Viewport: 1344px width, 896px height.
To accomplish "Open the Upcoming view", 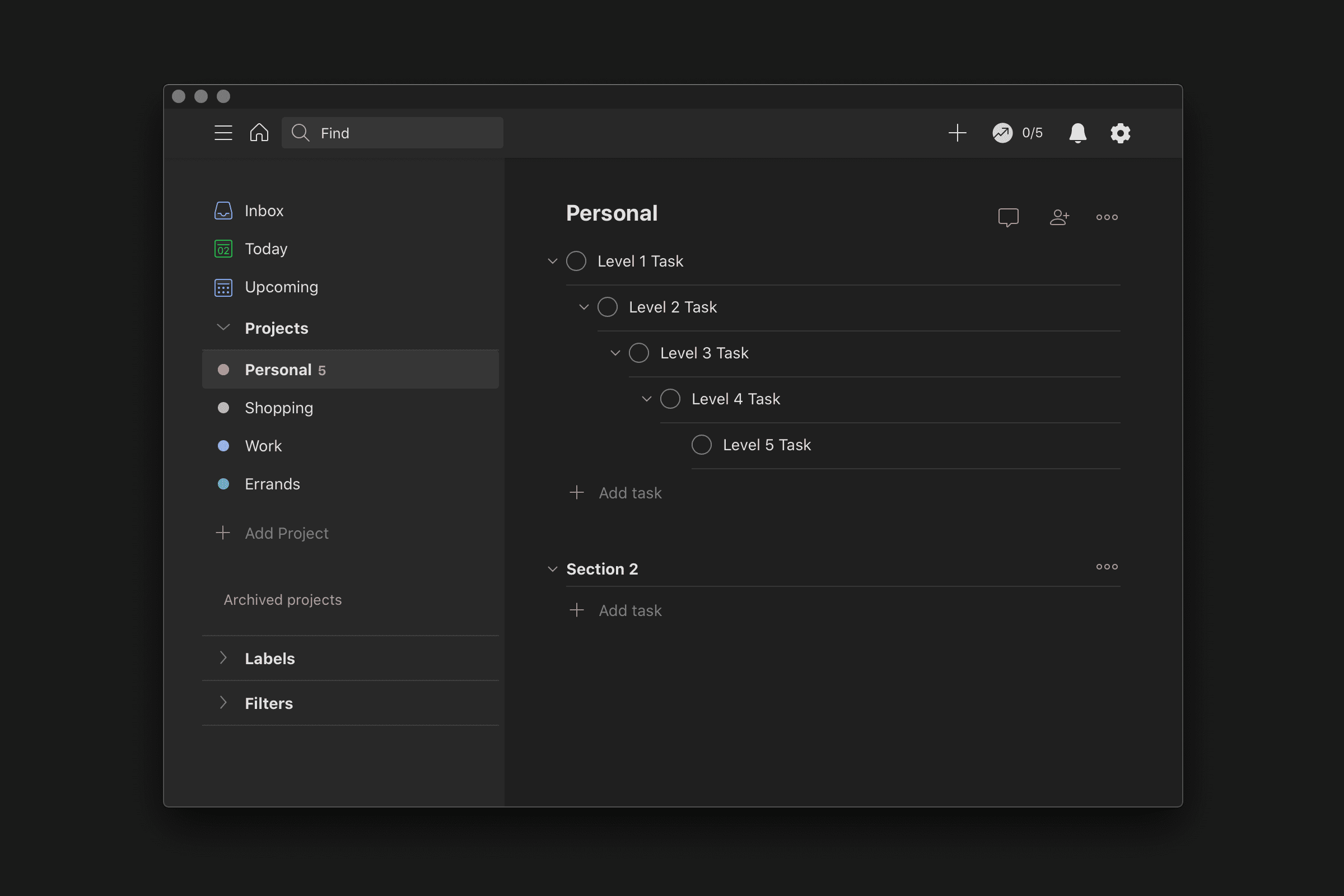I will coord(282,287).
